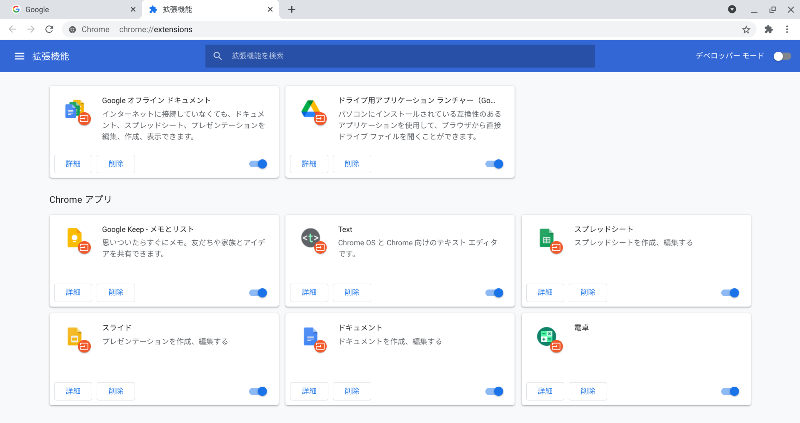Open details for スライド
800x423 pixels.
click(73, 391)
